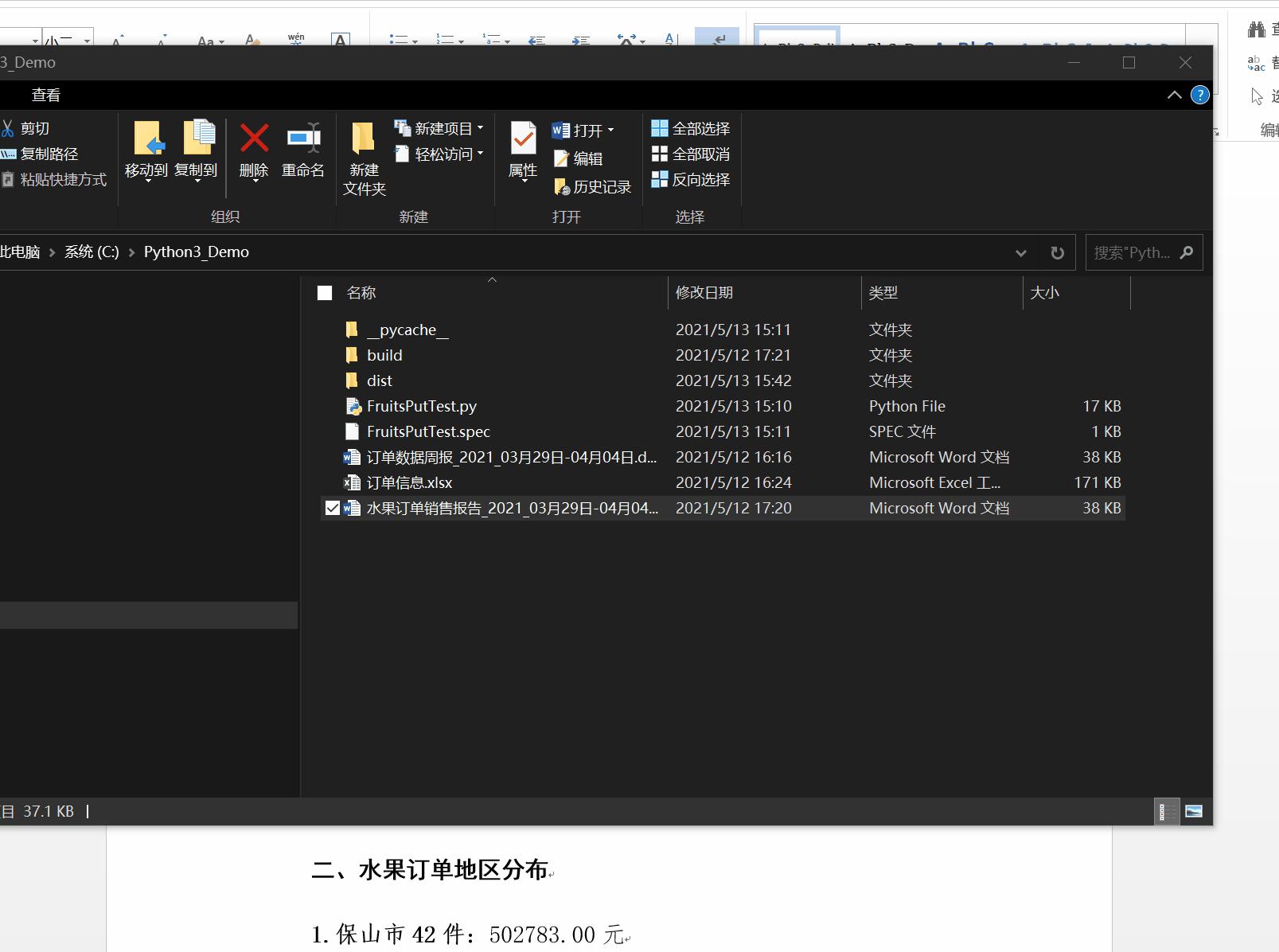This screenshot has width=1279, height=952.
Task: Click 反向选择 to invert selection
Action: [690, 180]
